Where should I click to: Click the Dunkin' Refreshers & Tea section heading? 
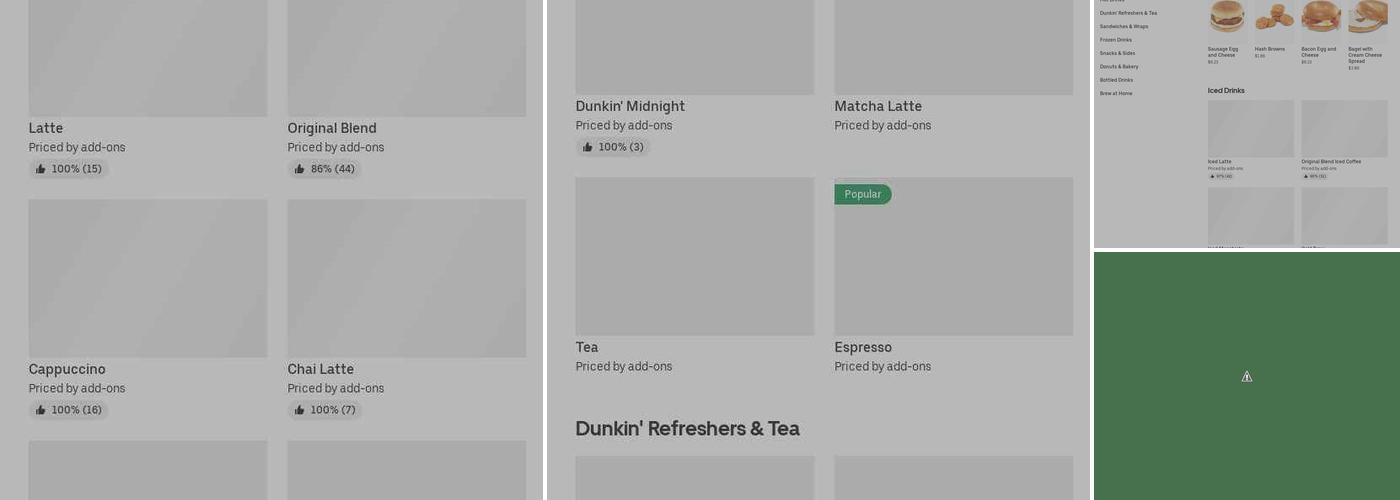[x=687, y=428]
